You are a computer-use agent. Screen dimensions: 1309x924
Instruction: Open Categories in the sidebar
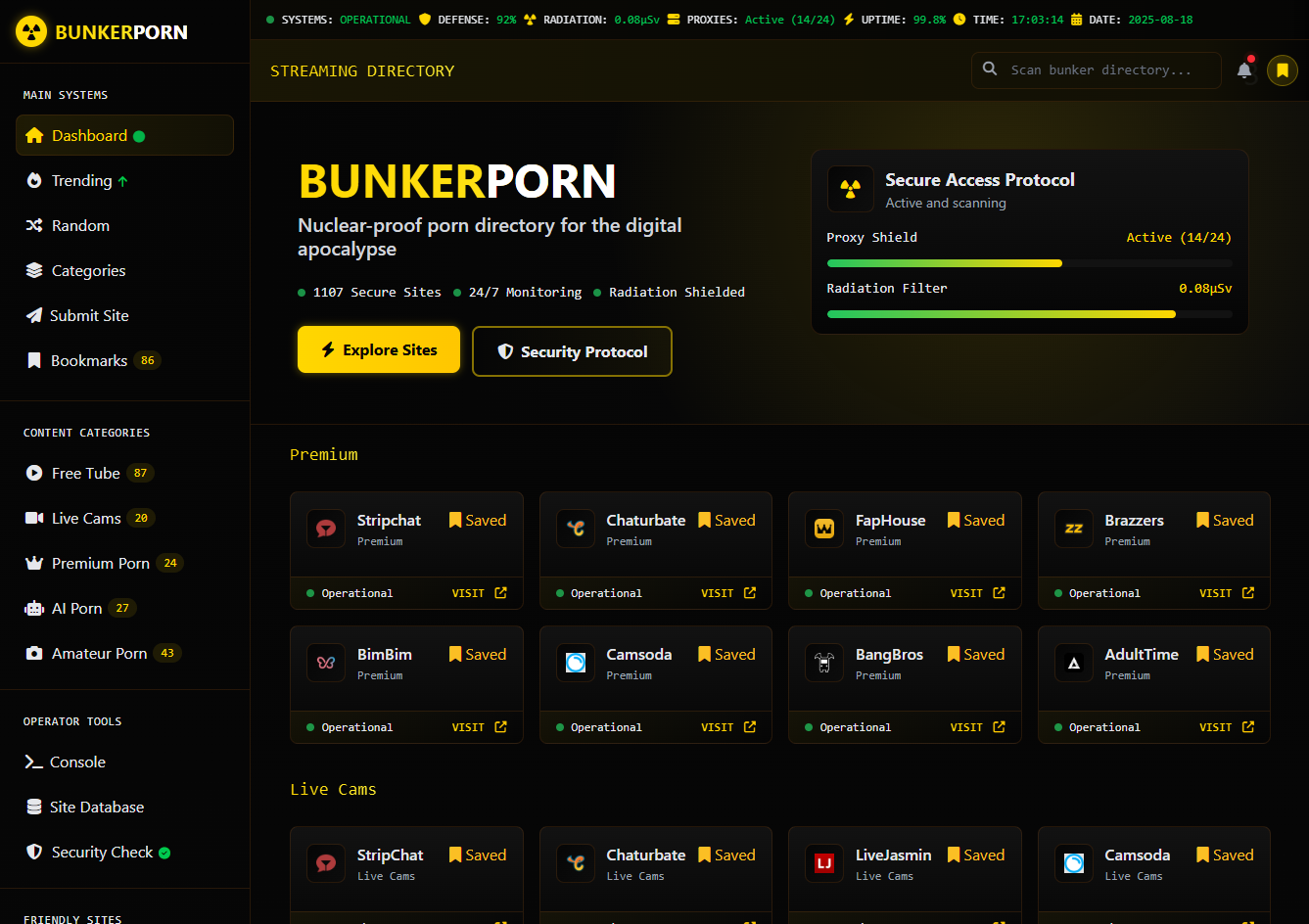click(x=124, y=270)
